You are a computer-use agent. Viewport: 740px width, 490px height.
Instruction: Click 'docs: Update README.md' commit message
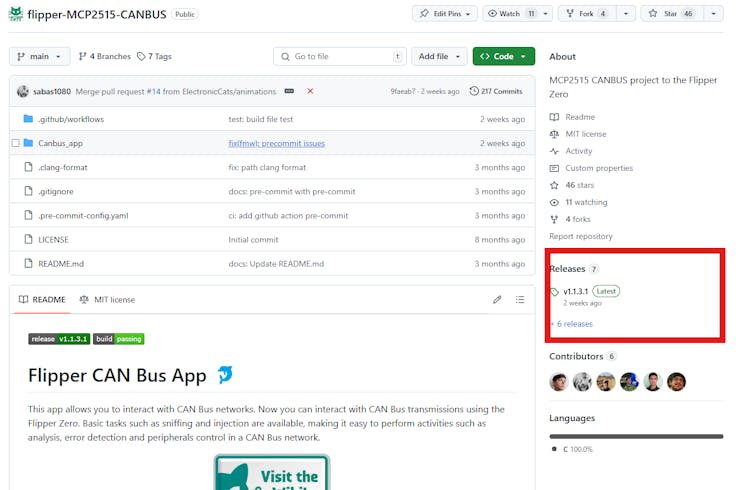[276, 263]
